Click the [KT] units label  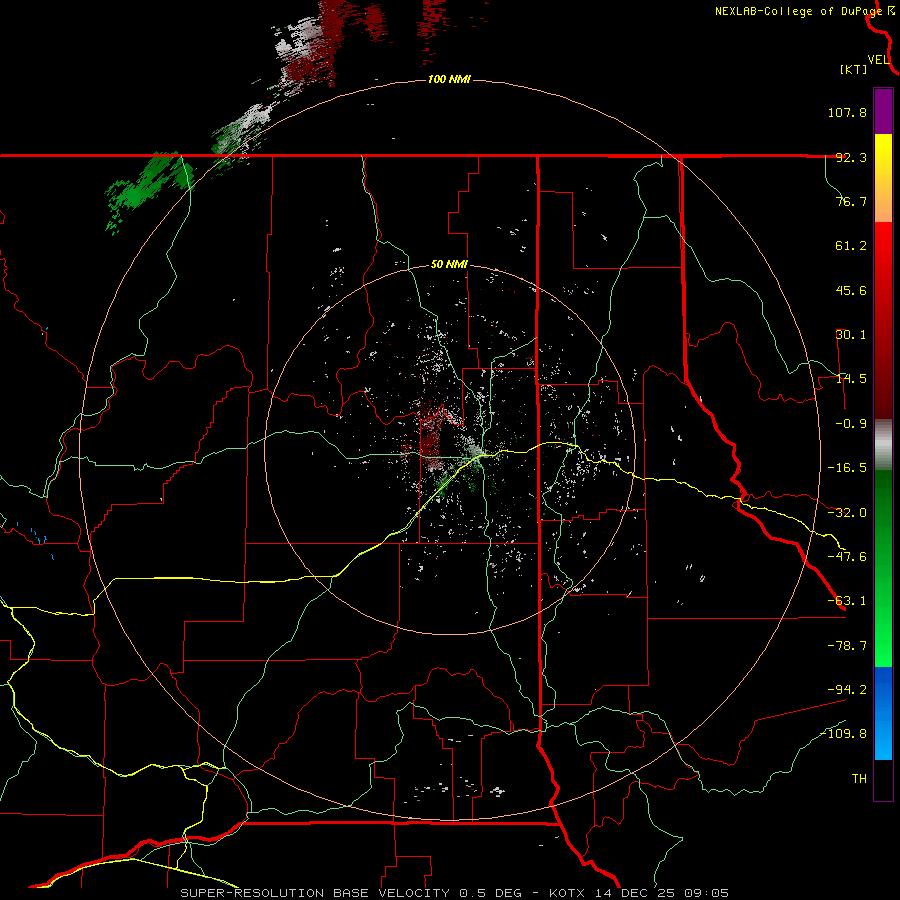pos(854,69)
